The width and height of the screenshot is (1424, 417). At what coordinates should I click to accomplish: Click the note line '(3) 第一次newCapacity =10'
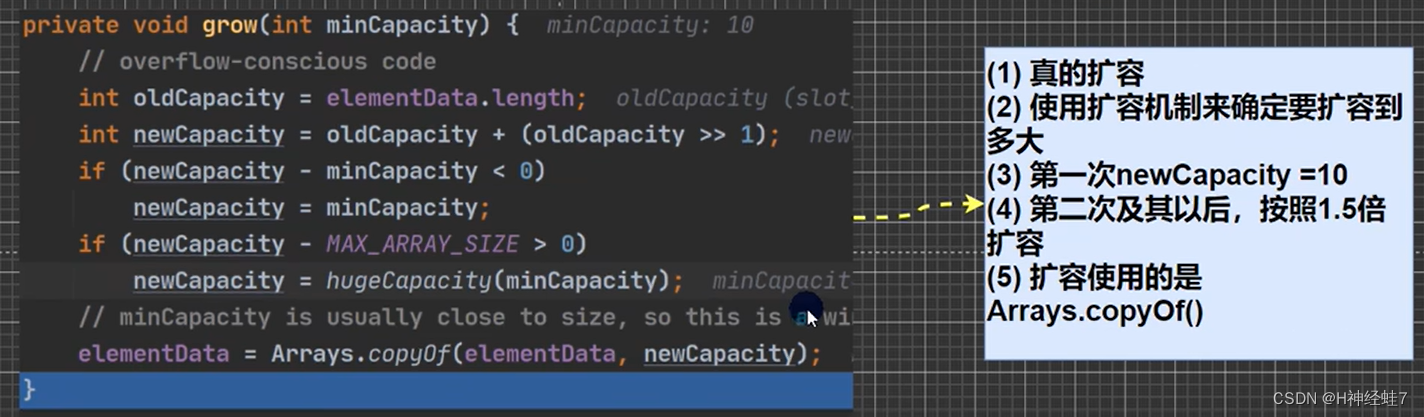(x=1167, y=176)
